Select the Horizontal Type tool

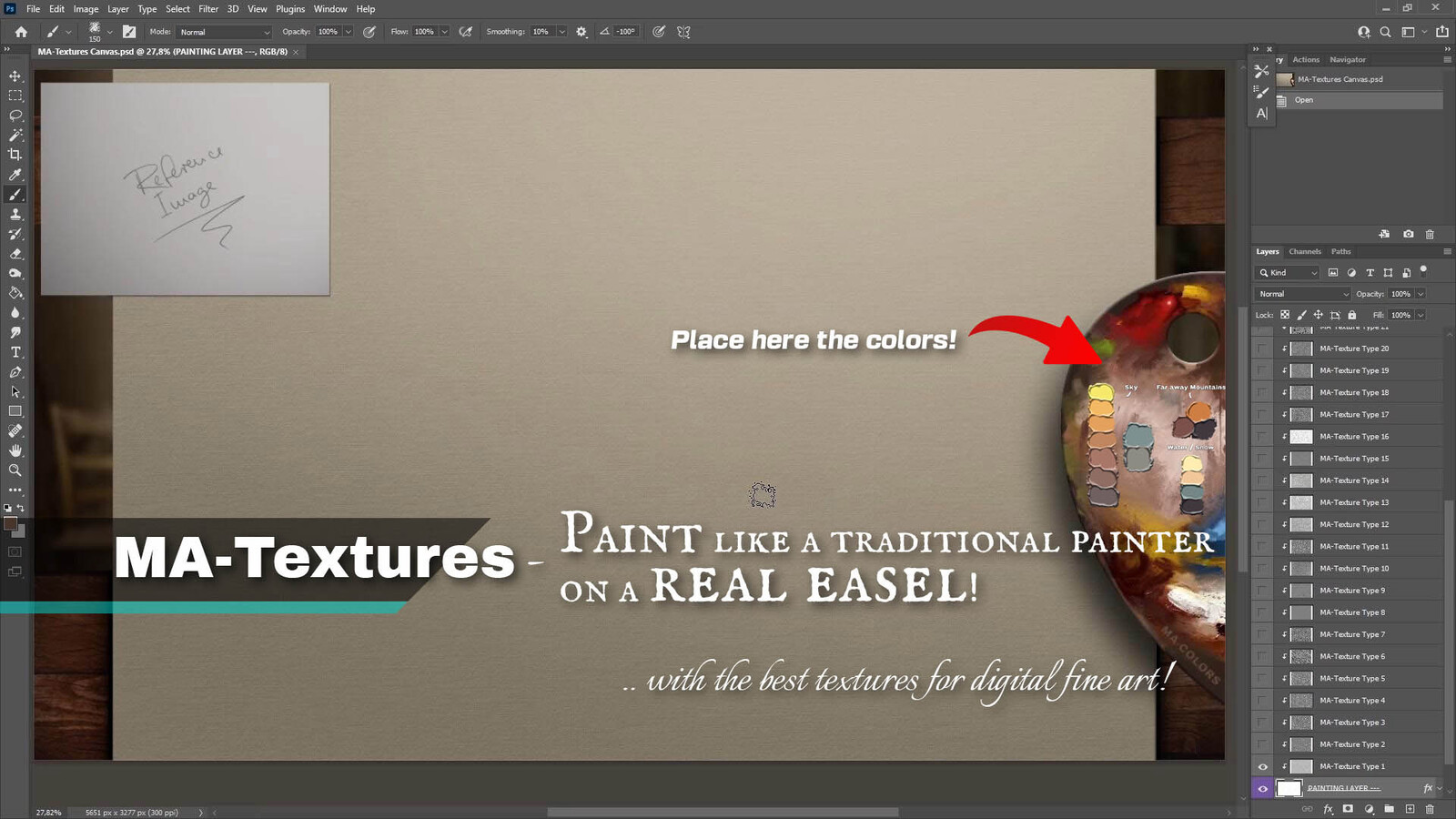pos(15,352)
